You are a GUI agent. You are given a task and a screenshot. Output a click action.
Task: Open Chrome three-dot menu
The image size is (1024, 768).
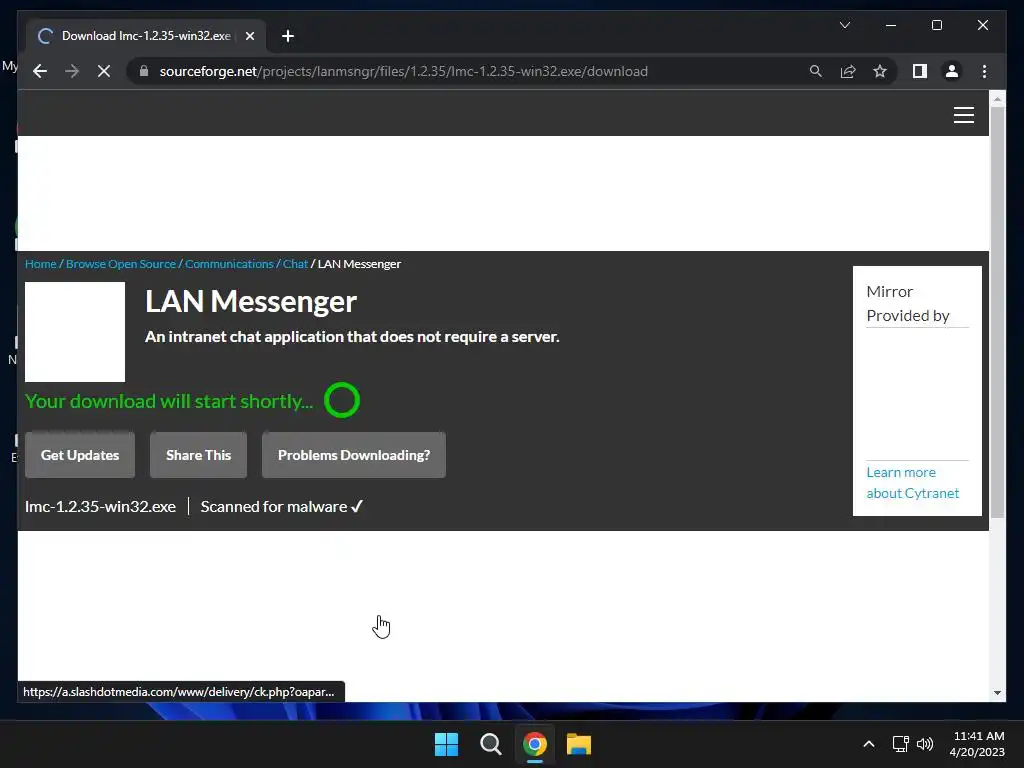click(984, 71)
